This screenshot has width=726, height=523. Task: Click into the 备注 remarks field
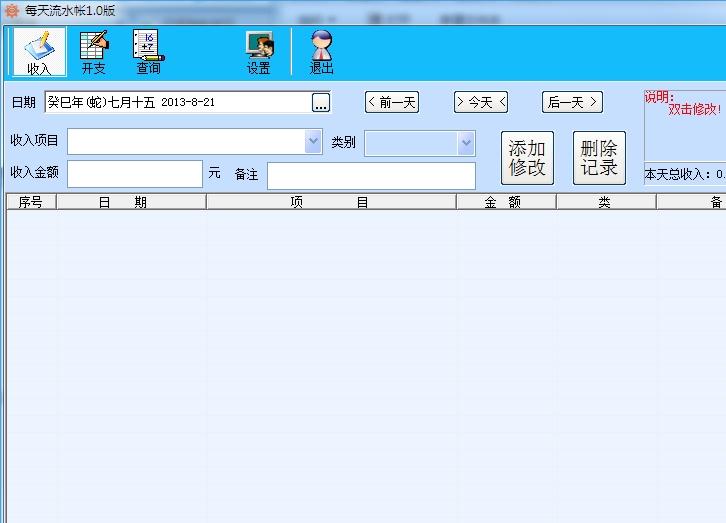pyautogui.click(x=371, y=175)
